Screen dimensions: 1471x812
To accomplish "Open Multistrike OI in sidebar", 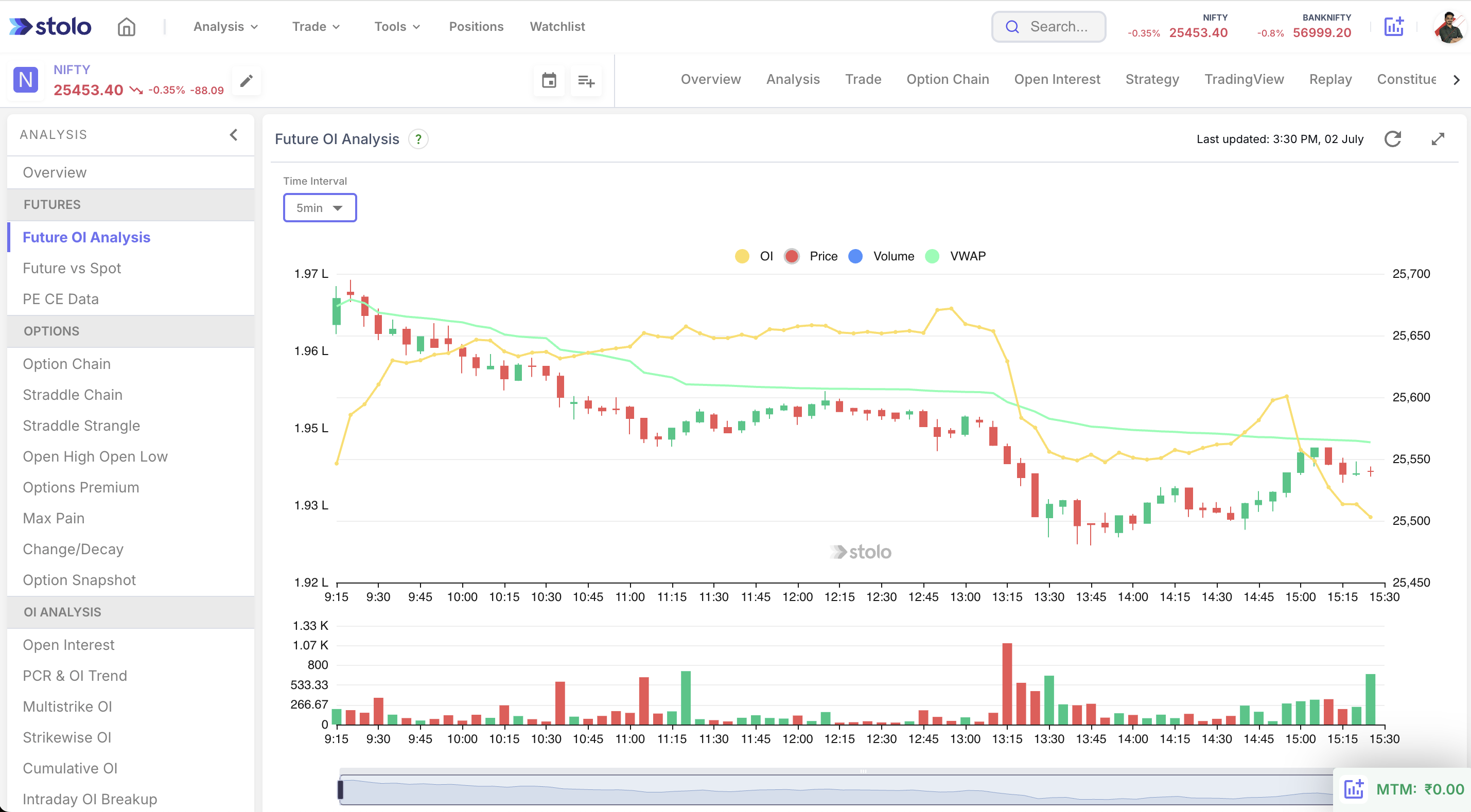I will pos(131,707).
